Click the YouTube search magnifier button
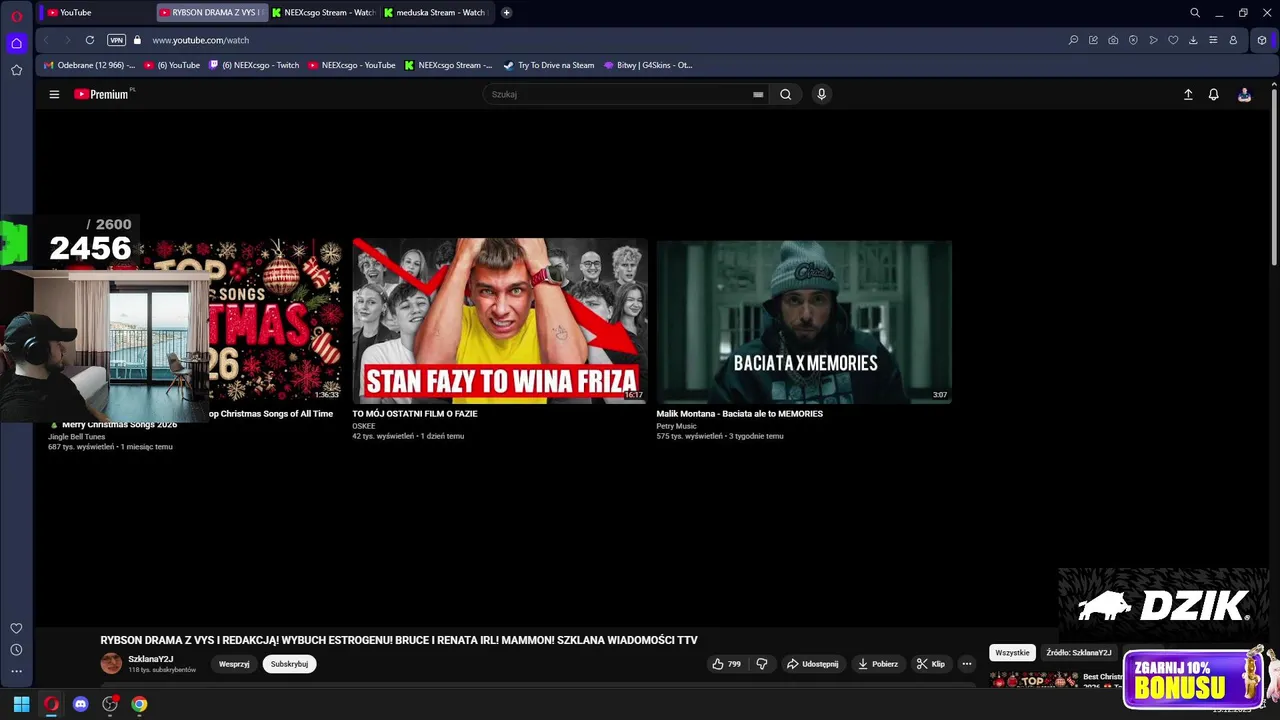Viewport: 1280px width, 720px height. [x=786, y=94]
